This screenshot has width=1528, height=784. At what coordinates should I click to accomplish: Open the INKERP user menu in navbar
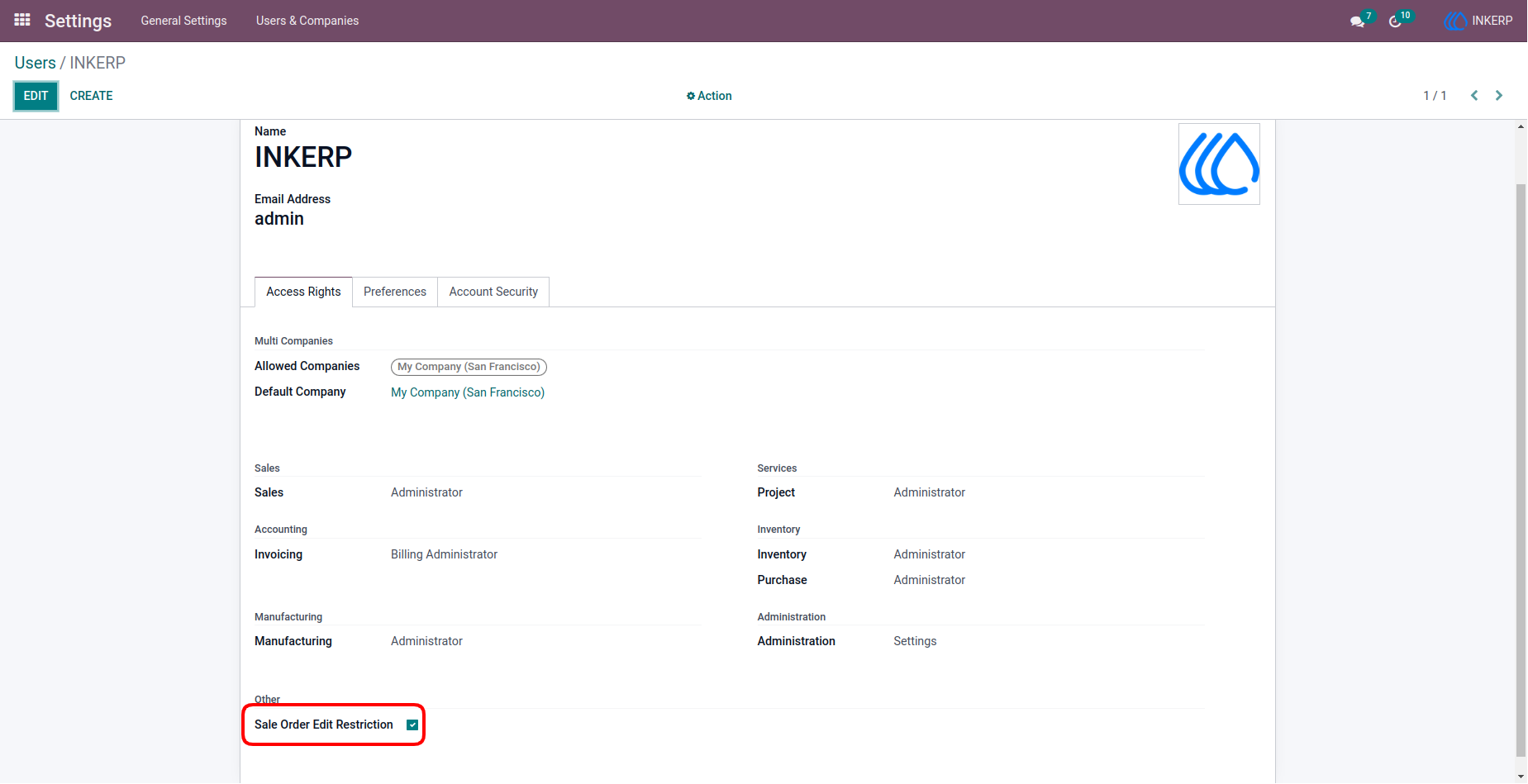point(1478,21)
